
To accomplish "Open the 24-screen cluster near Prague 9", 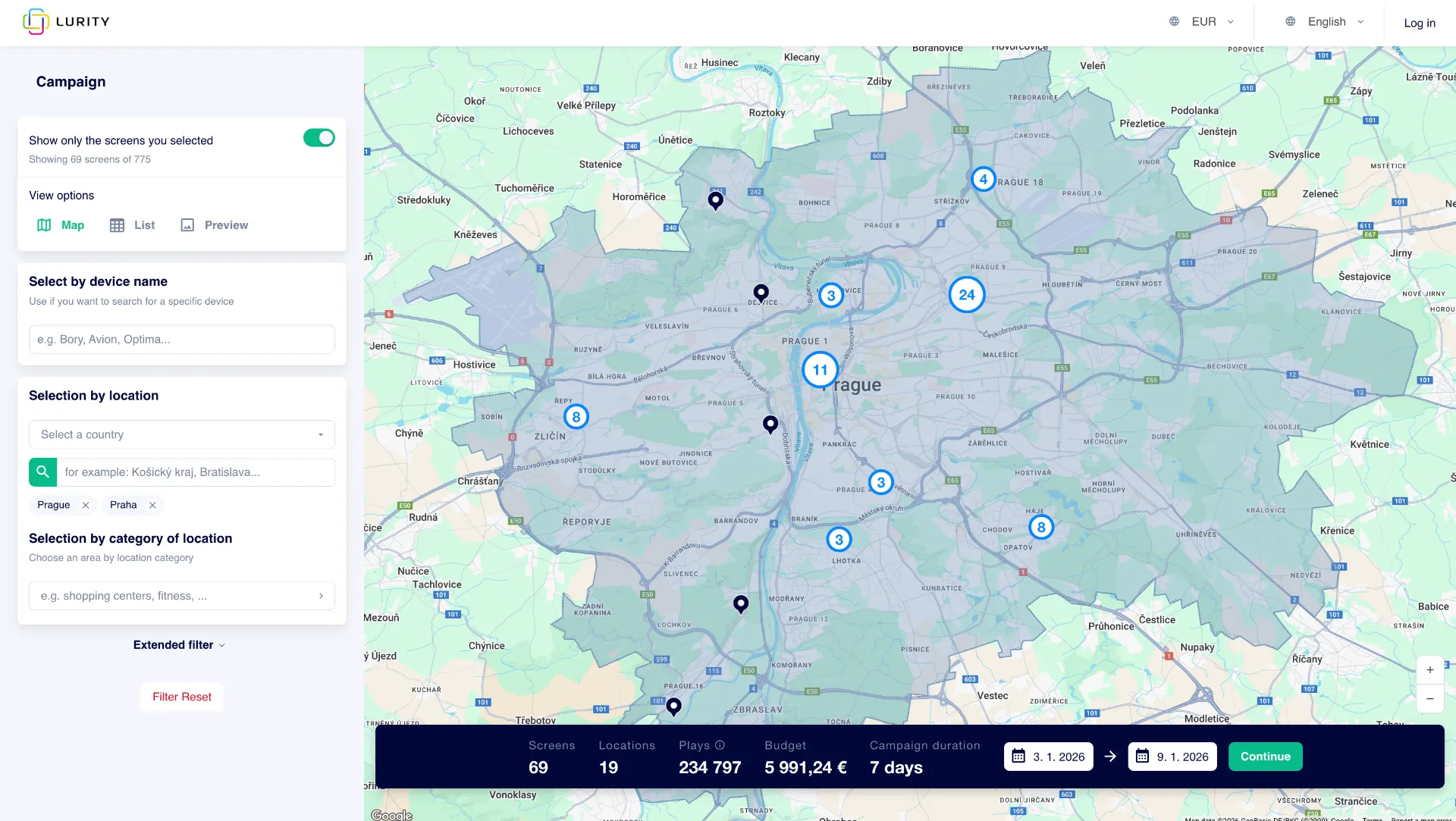I will 967,295.
